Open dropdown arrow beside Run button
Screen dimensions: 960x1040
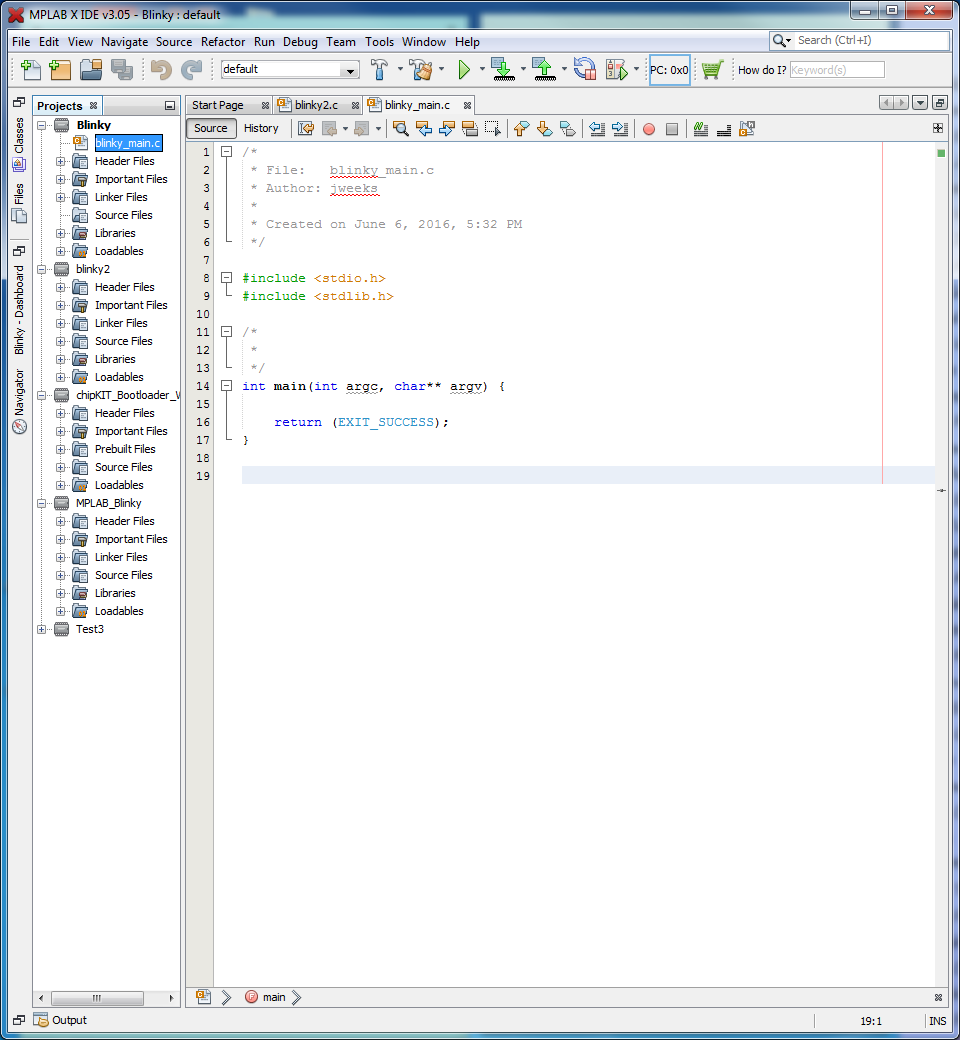(x=482, y=69)
